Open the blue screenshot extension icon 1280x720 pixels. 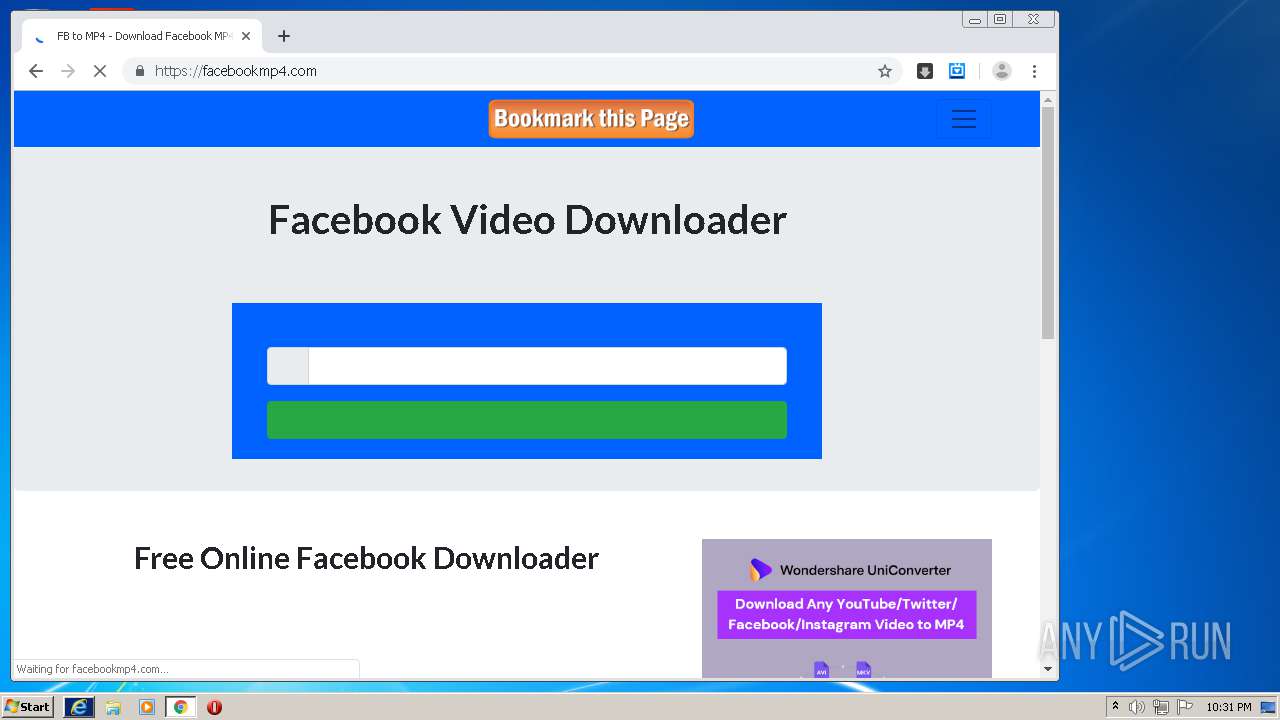(957, 71)
